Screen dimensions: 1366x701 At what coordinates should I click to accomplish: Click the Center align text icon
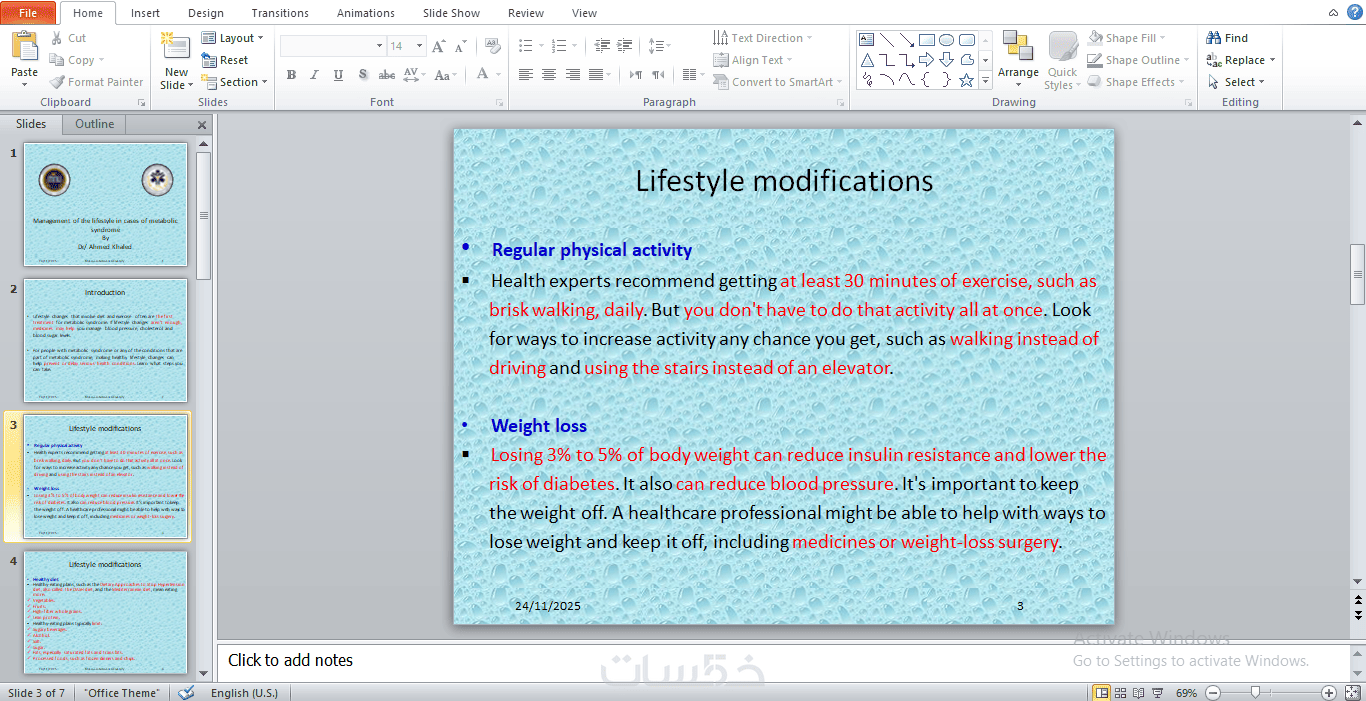coord(549,74)
